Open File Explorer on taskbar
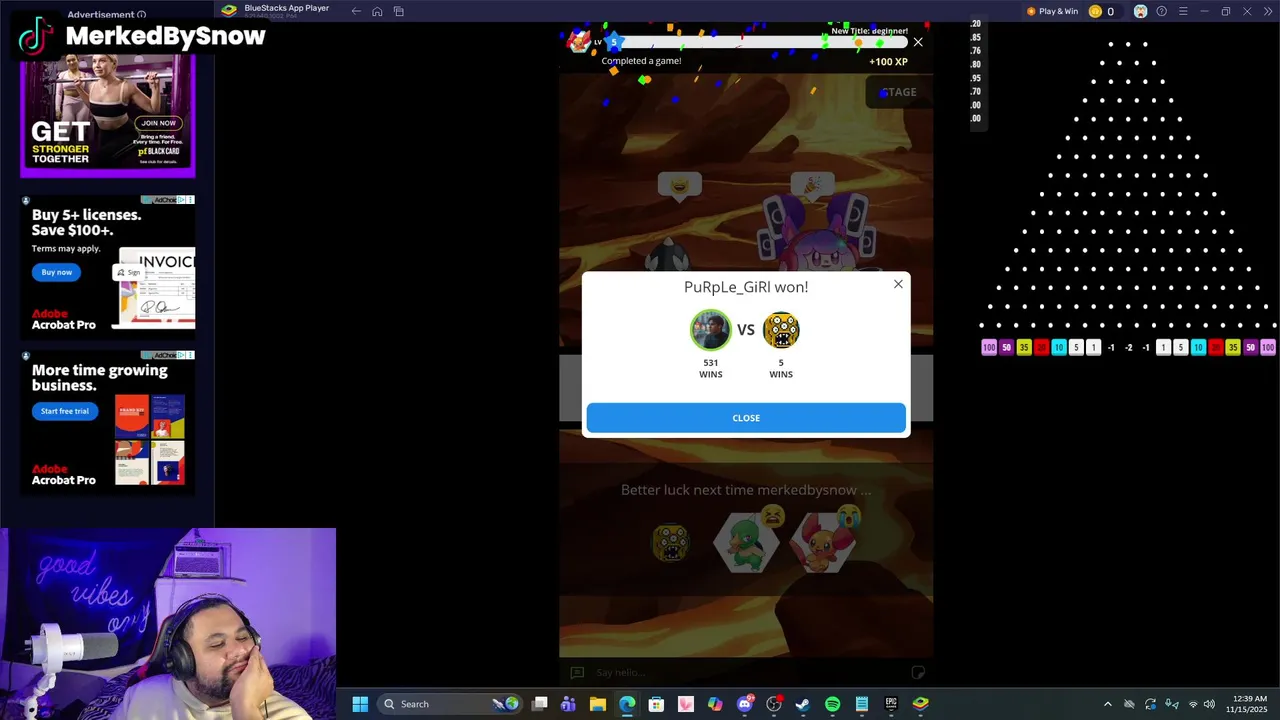The image size is (1280, 720). point(598,704)
